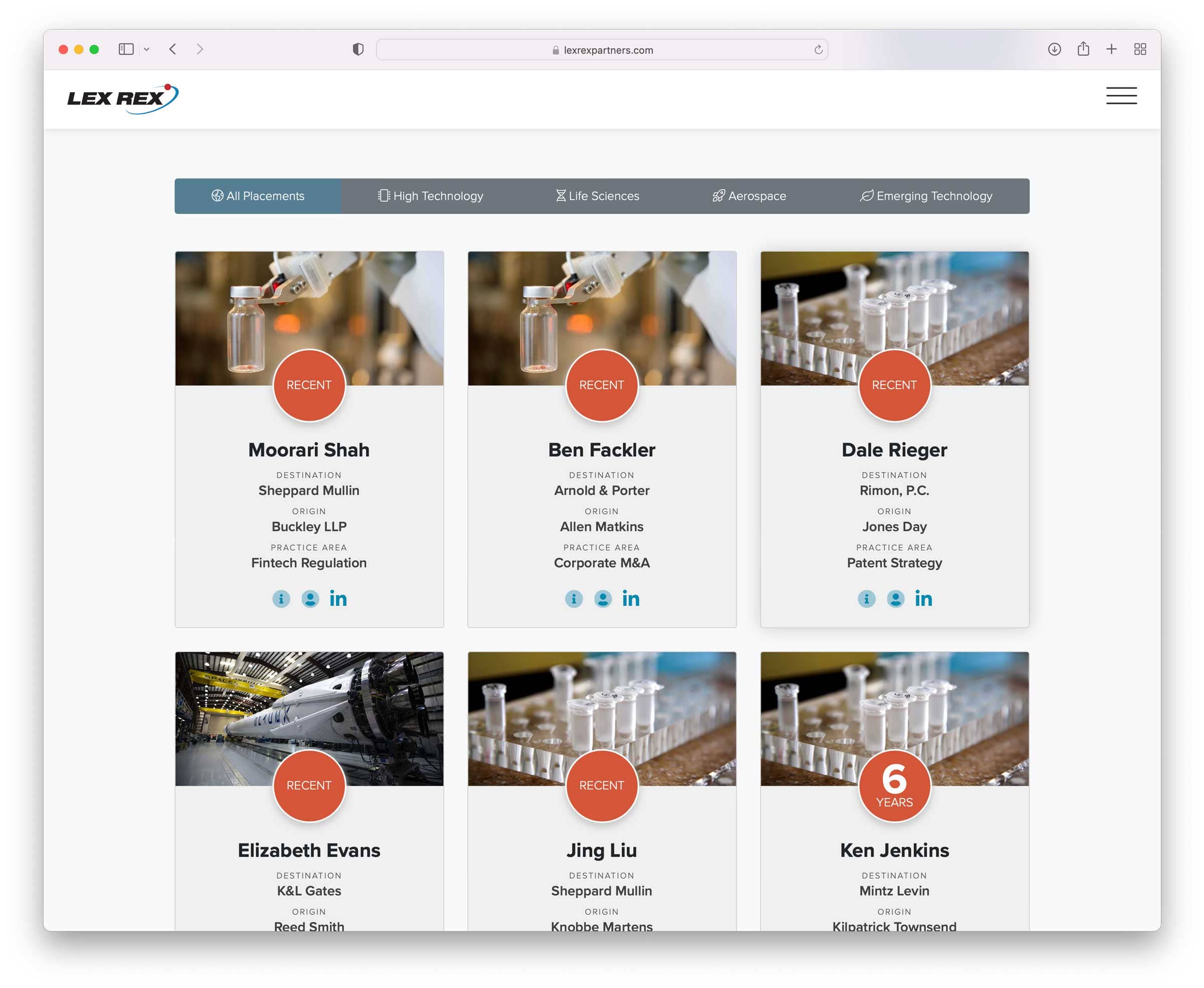The height and width of the screenshot is (988, 1204).
Task: Click 'Arnold & Porter' destination text
Action: coord(601,490)
